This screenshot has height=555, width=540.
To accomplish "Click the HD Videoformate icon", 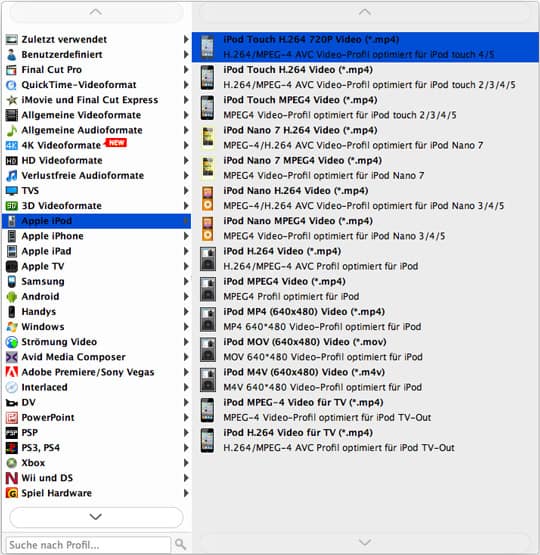I will pos(12,161).
